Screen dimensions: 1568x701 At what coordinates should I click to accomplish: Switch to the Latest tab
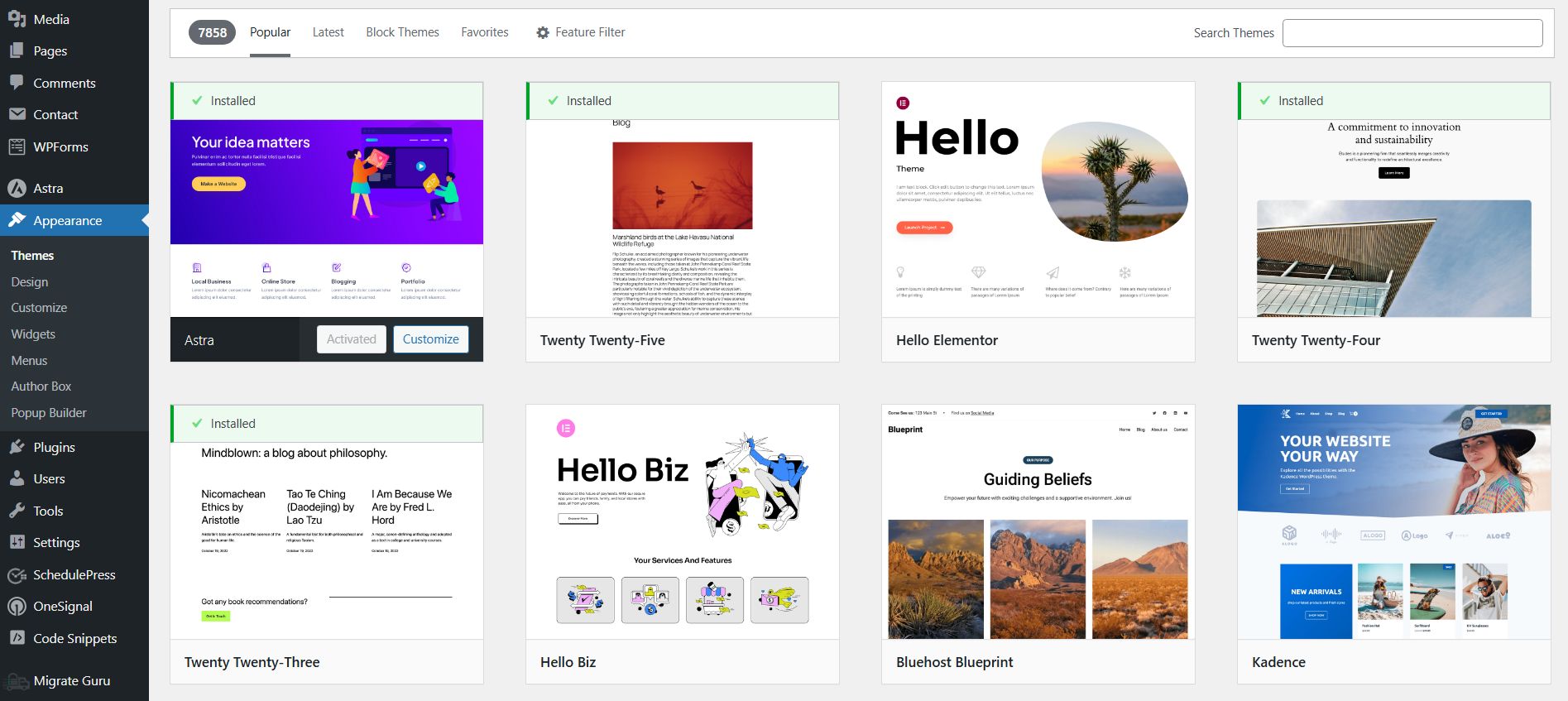[328, 32]
